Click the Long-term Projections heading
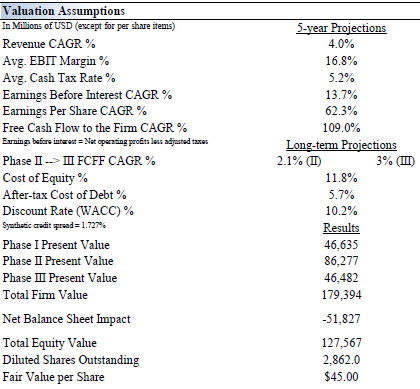The width and height of the screenshot is (420, 389). 341,145
